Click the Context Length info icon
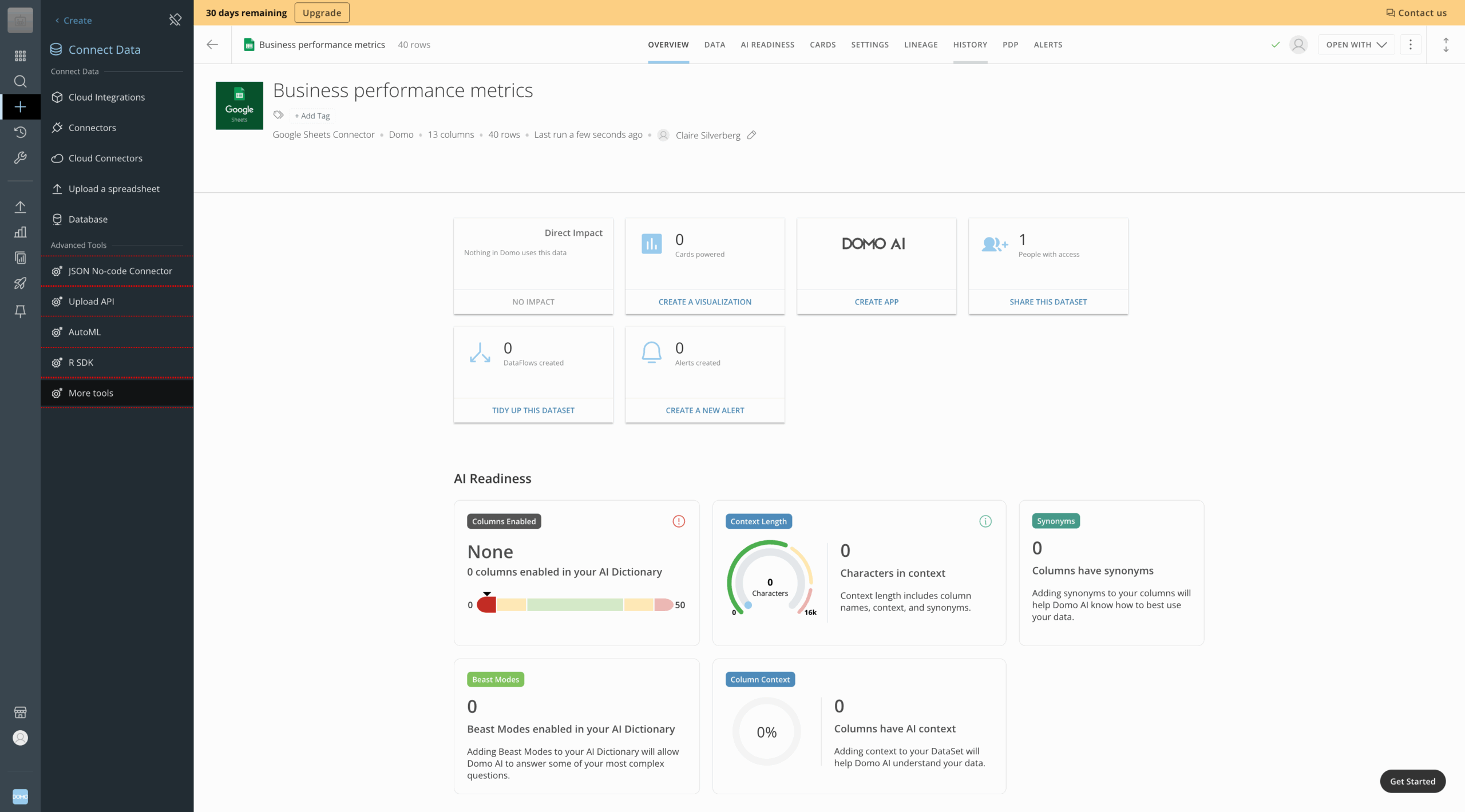The image size is (1465, 812). coord(985,521)
